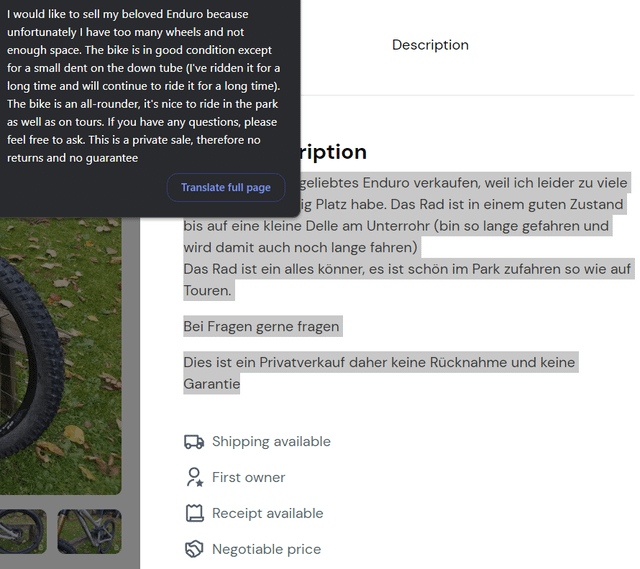Select the First owner label

coord(249,478)
